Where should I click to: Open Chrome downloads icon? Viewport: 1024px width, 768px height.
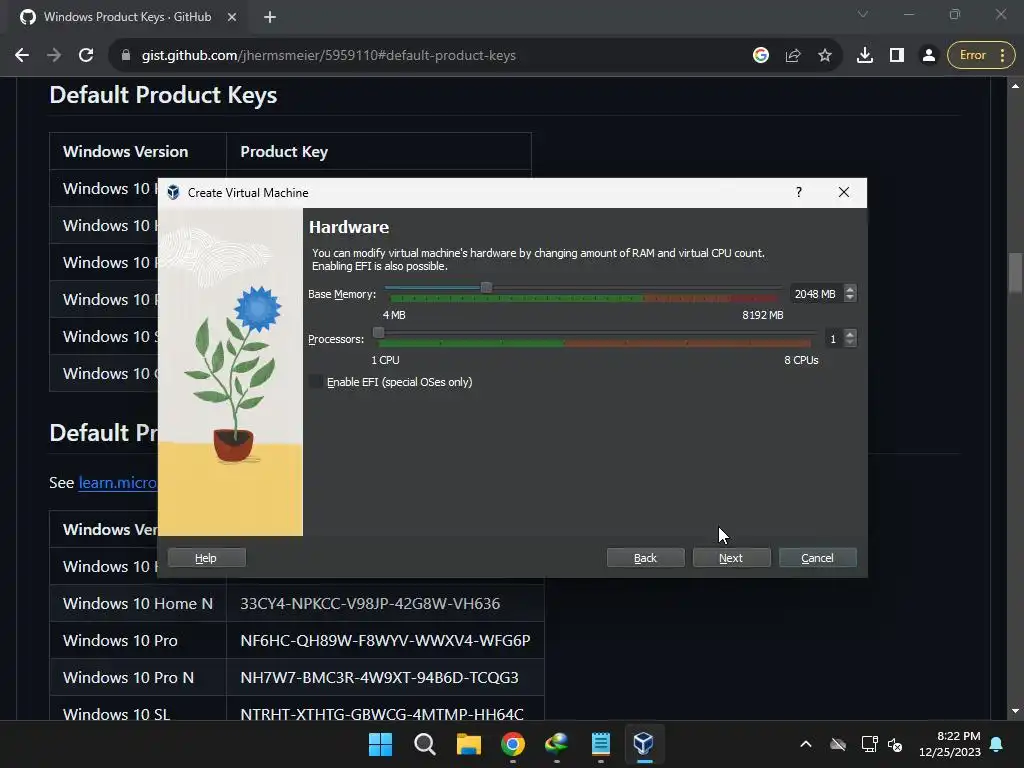click(x=865, y=56)
